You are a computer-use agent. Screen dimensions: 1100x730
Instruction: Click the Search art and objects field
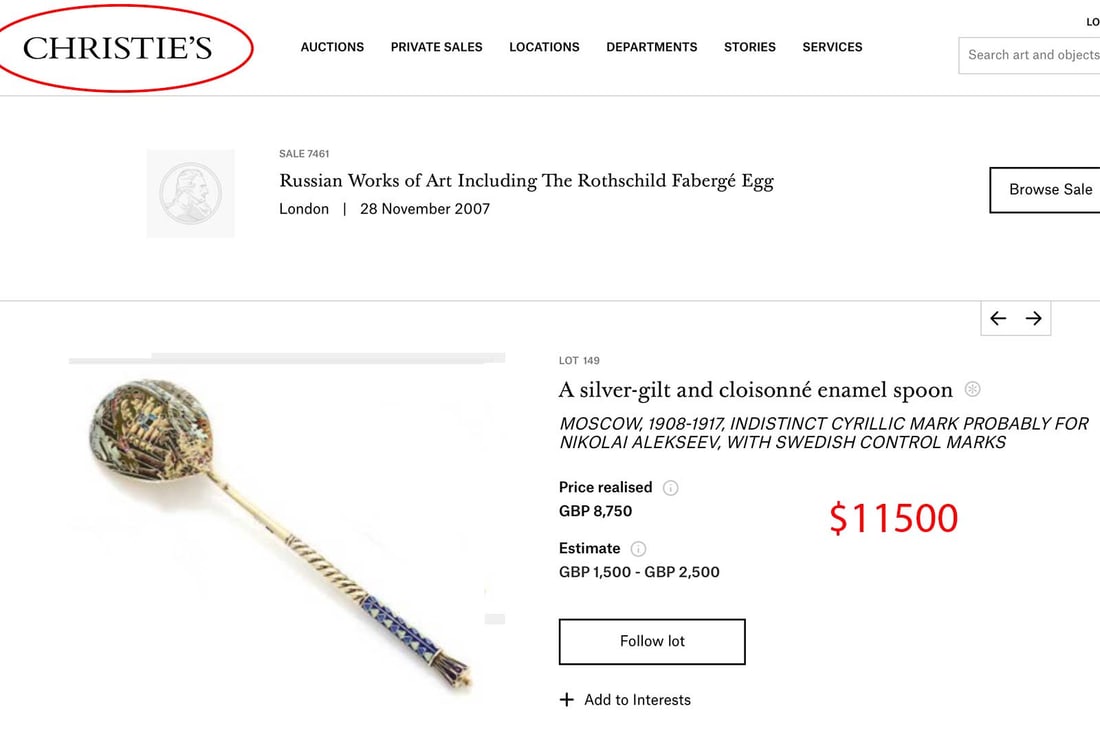(1032, 55)
